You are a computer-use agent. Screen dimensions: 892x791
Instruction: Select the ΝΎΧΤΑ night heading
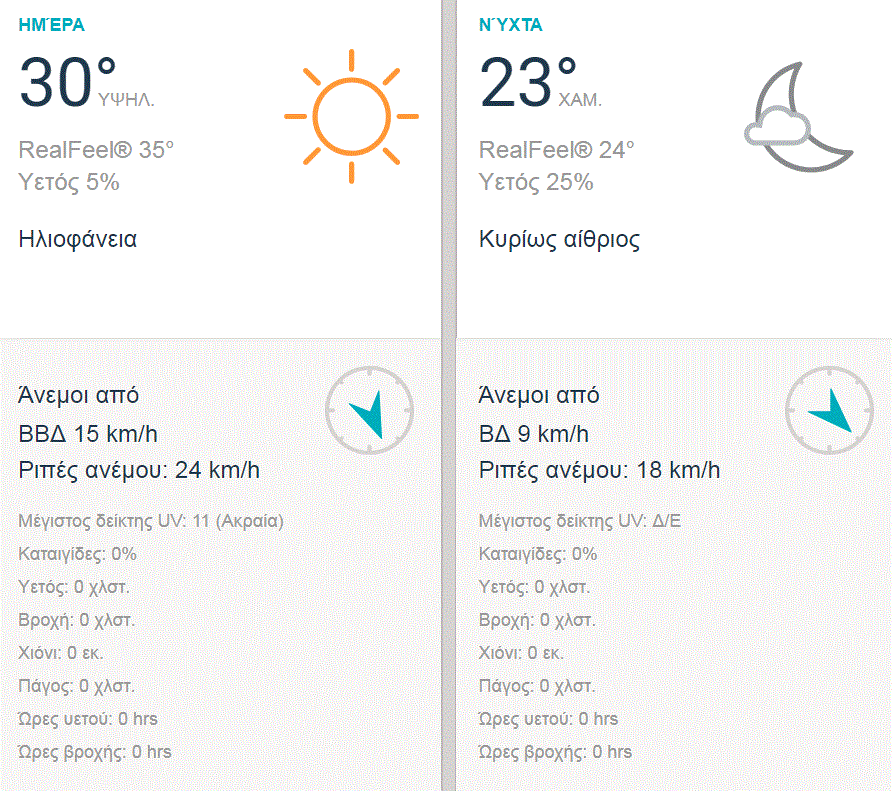point(511,26)
